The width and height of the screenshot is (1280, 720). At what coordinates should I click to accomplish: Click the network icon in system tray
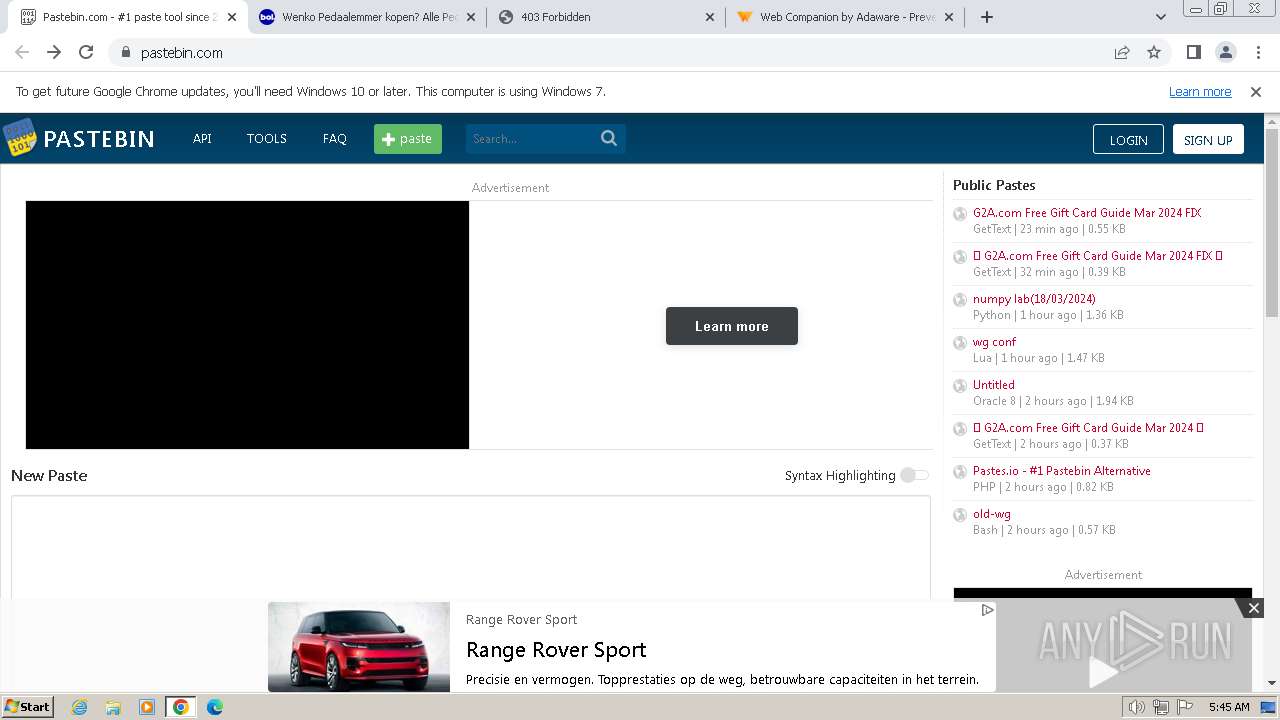click(1160, 707)
